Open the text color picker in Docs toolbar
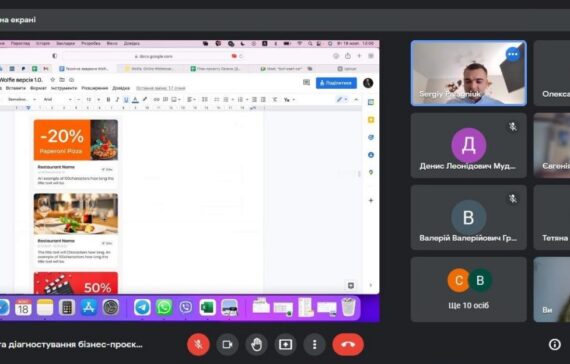The height and width of the screenshot is (364, 570). [x=135, y=99]
